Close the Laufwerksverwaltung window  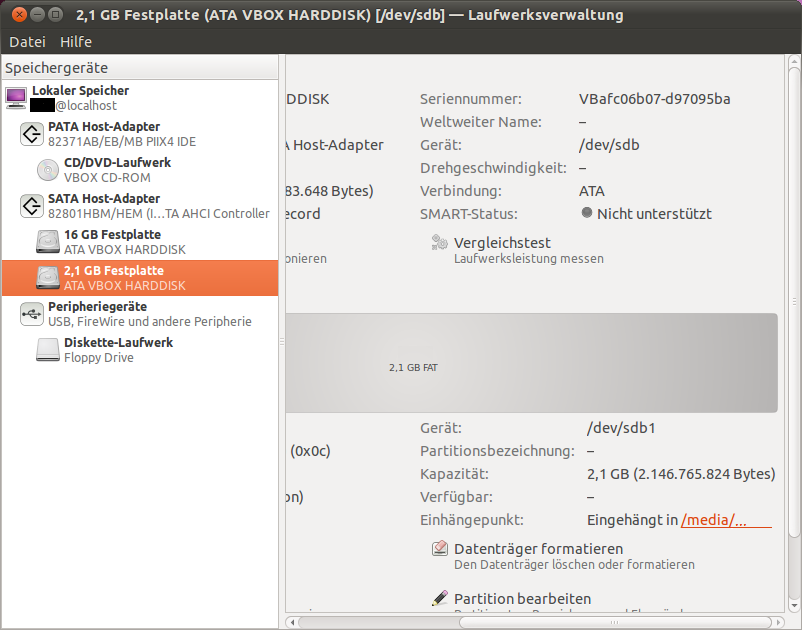tap(18, 15)
